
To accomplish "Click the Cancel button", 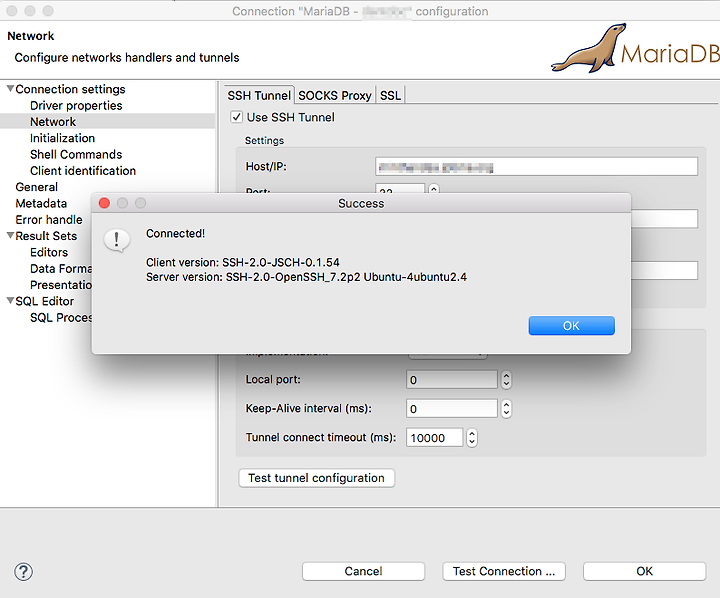I will point(363,571).
